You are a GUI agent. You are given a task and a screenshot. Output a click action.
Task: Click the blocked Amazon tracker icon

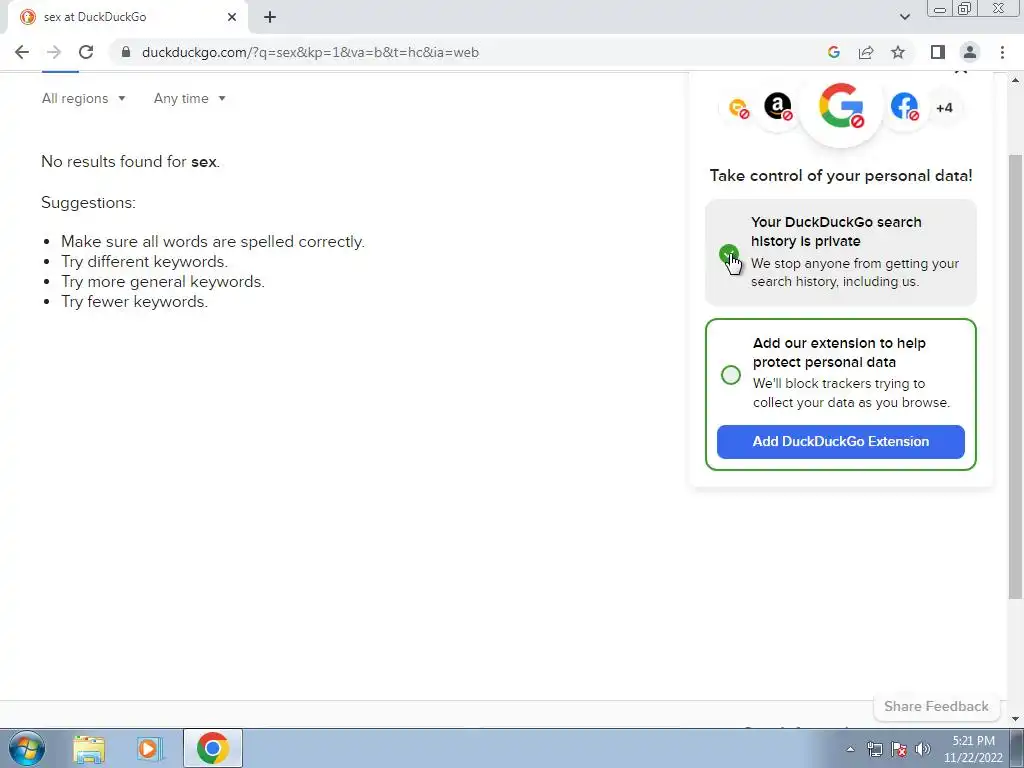tap(778, 107)
